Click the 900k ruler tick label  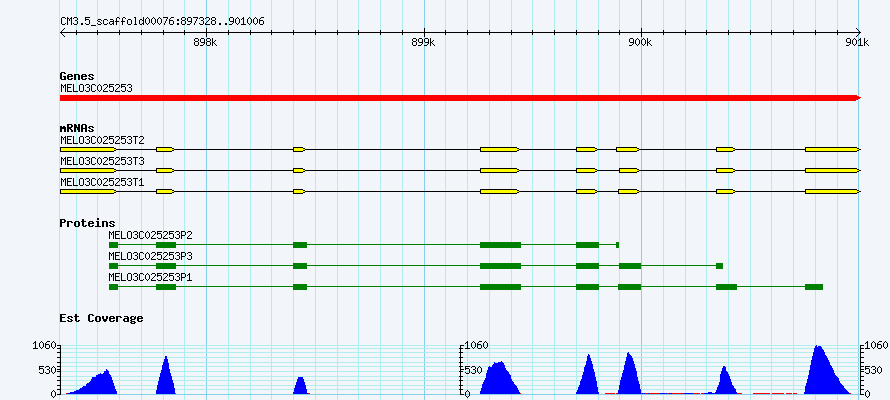tap(640, 43)
